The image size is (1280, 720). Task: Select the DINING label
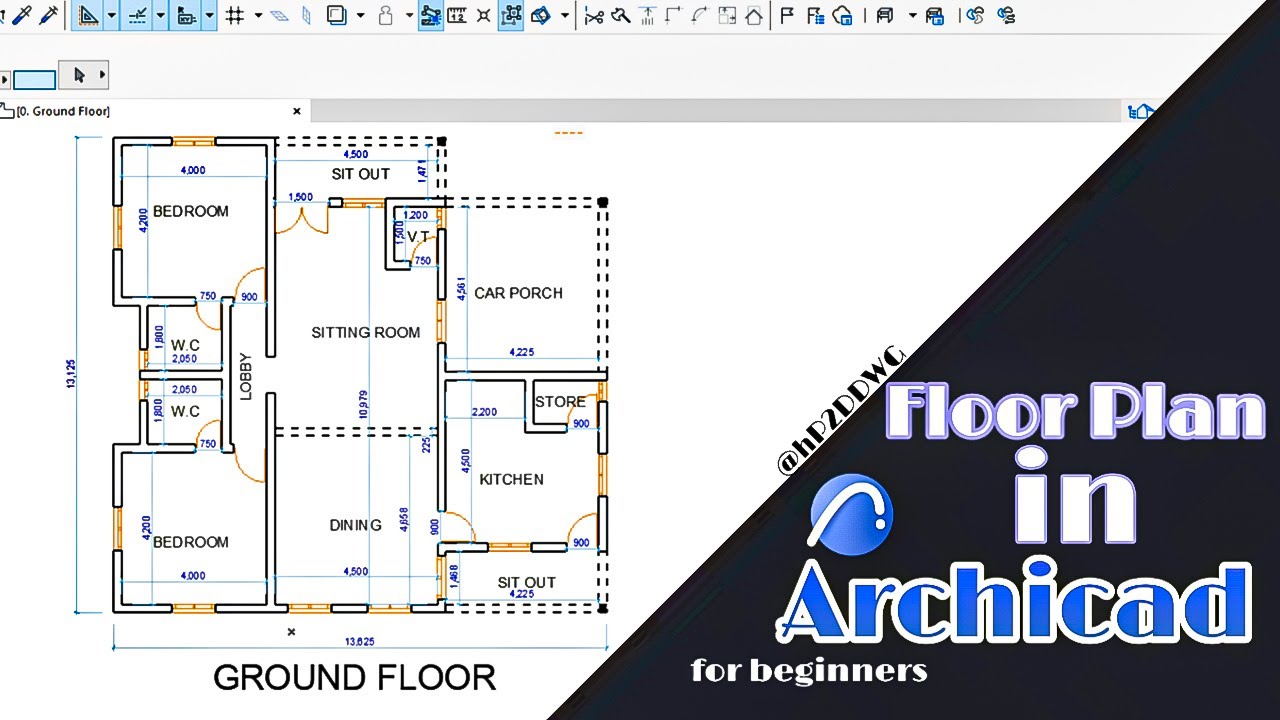coord(356,525)
